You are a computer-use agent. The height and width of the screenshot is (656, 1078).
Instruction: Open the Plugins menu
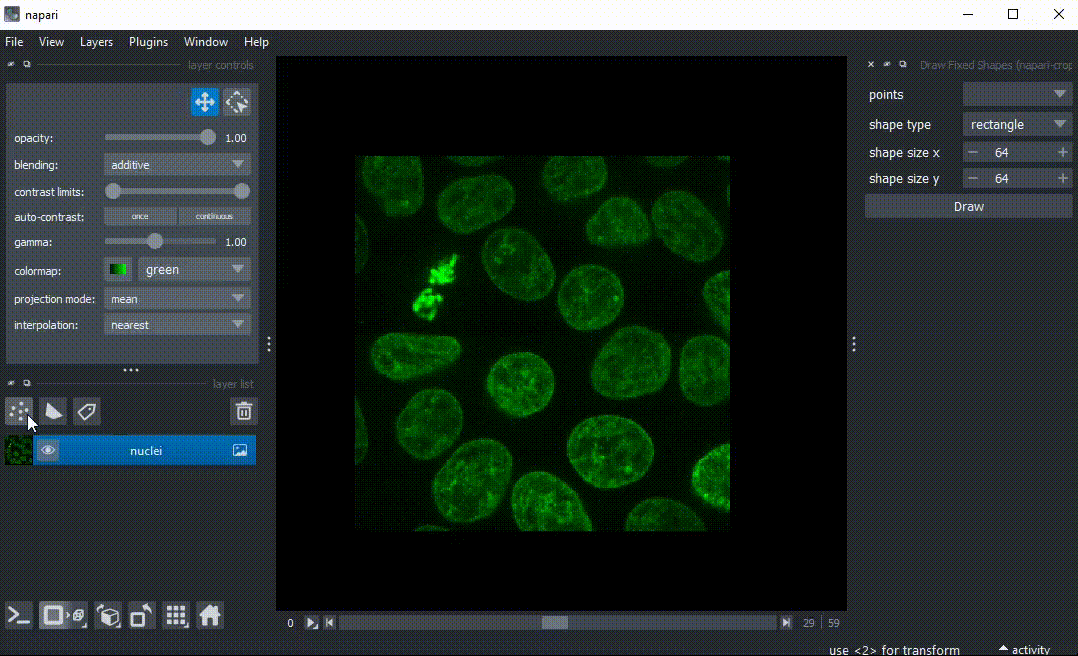(148, 42)
